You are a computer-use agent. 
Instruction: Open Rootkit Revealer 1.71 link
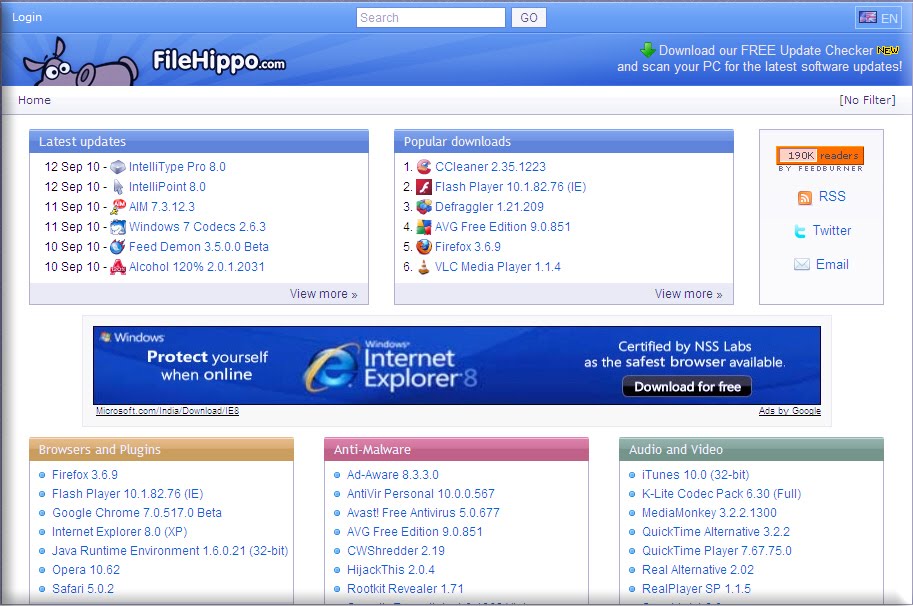(405, 589)
